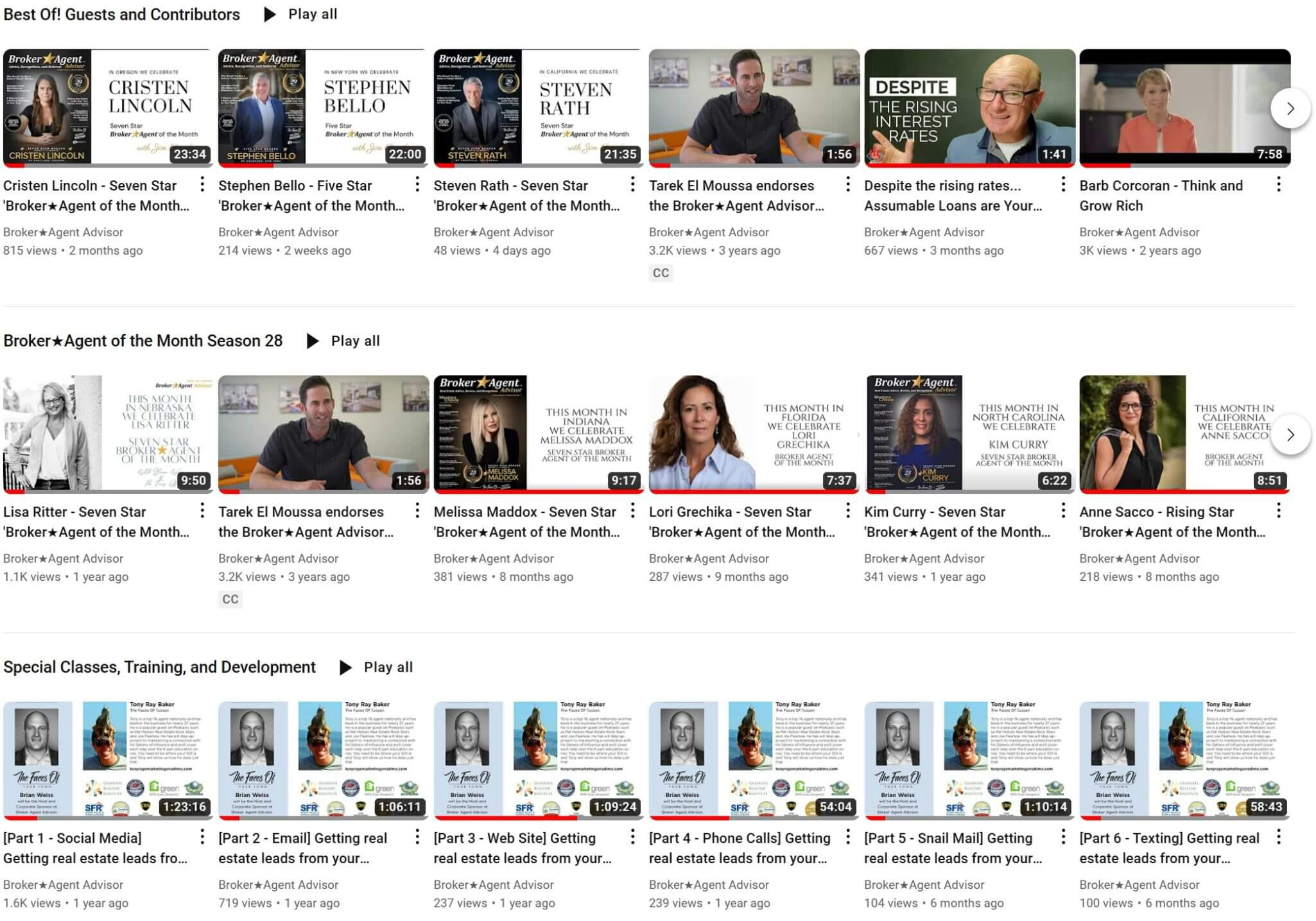The height and width of the screenshot is (921, 1316).
Task: Open Special Classes, Training, and Development playlist
Action: 159,667
